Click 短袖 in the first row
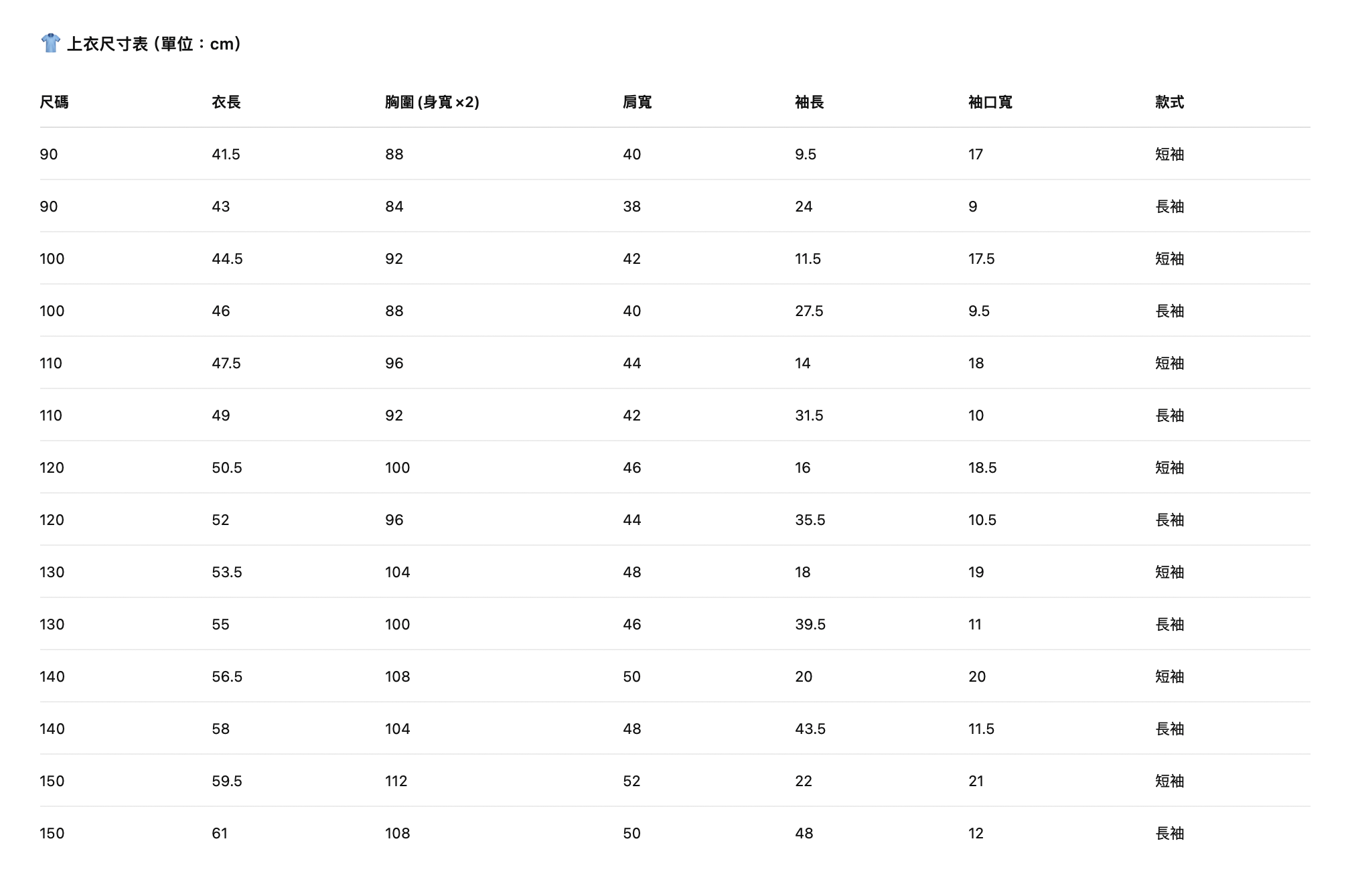The height and width of the screenshot is (896, 1346). 1169,155
